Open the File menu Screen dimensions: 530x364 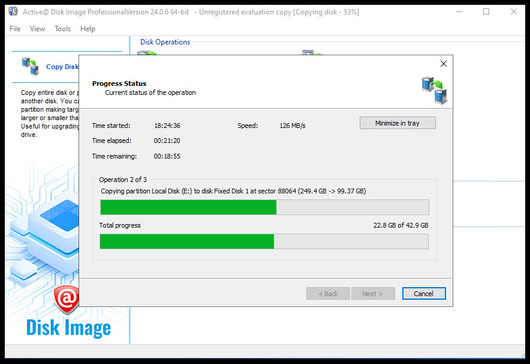pos(15,29)
